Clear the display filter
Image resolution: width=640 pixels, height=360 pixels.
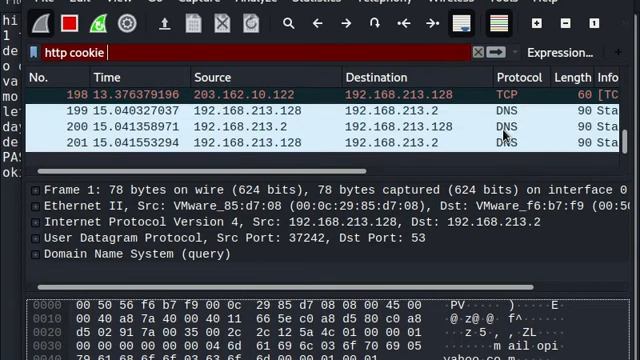[x=478, y=52]
